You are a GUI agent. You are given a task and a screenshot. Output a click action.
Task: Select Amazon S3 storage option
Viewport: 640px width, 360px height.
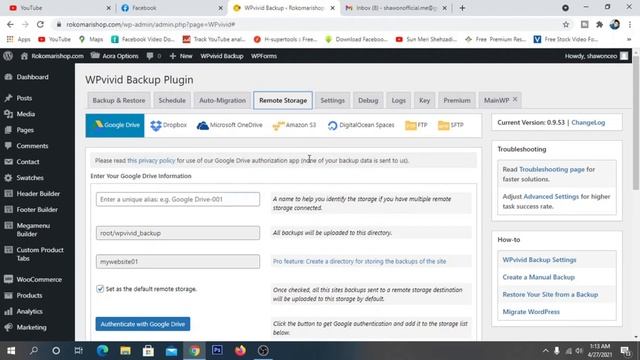point(294,125)
